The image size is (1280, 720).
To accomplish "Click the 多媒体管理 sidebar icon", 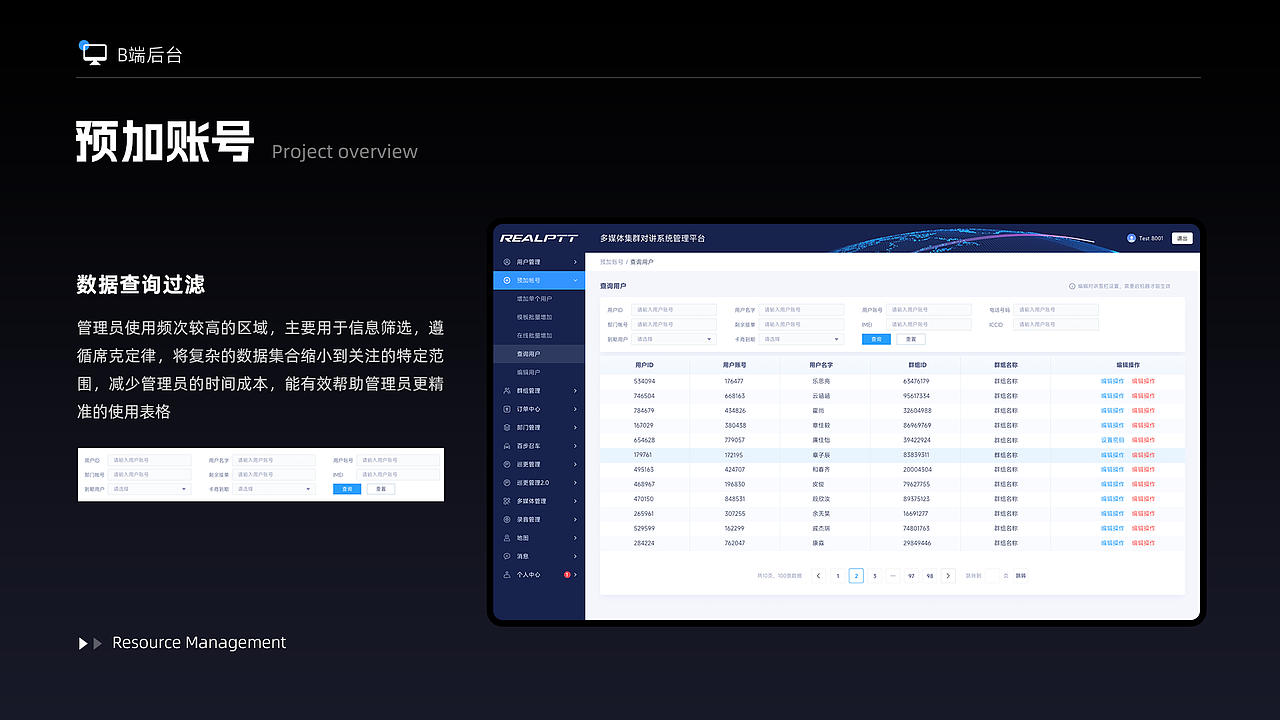I will coord(507,501).
